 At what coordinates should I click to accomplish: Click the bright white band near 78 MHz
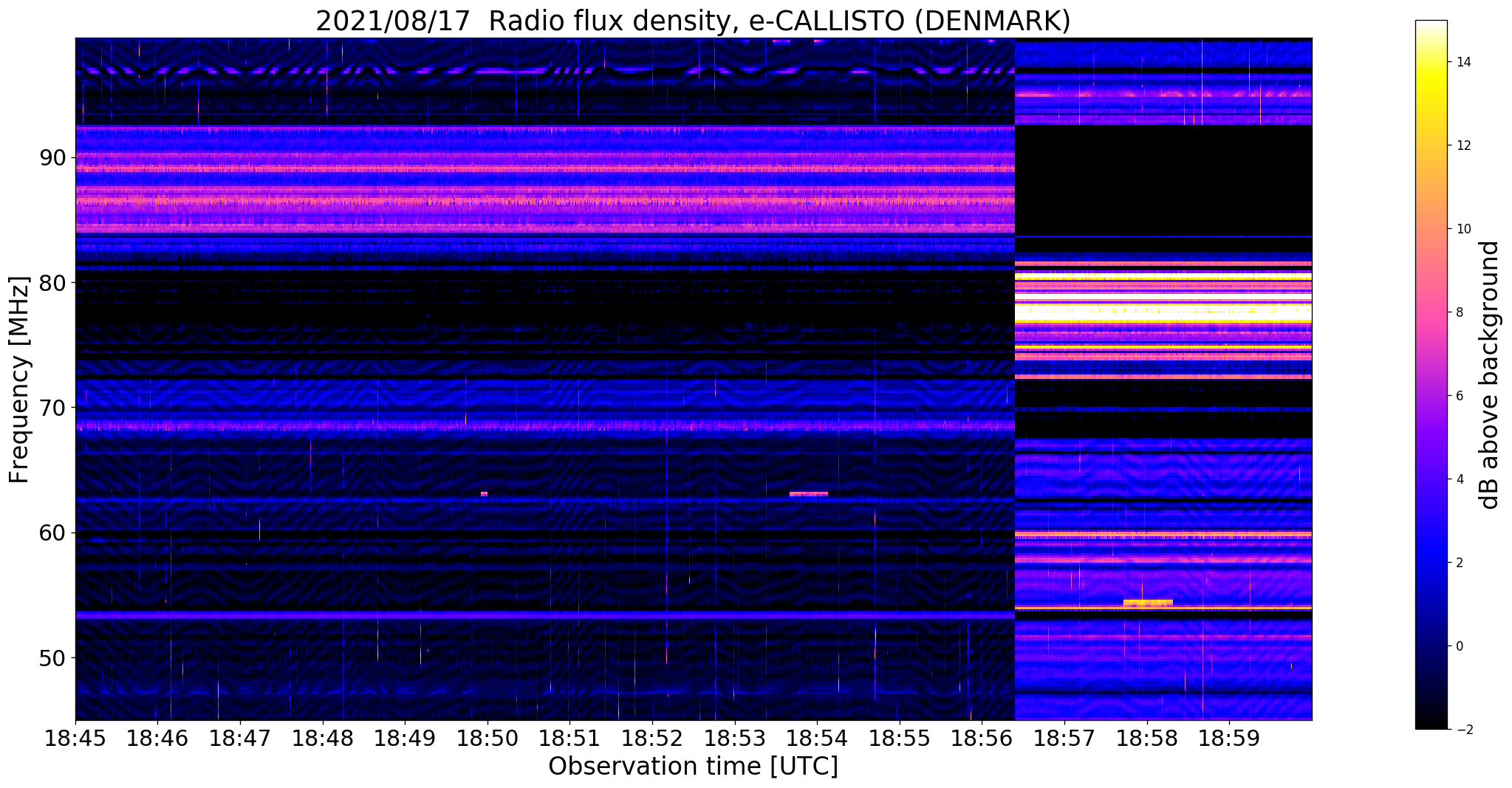(1163, 312)
